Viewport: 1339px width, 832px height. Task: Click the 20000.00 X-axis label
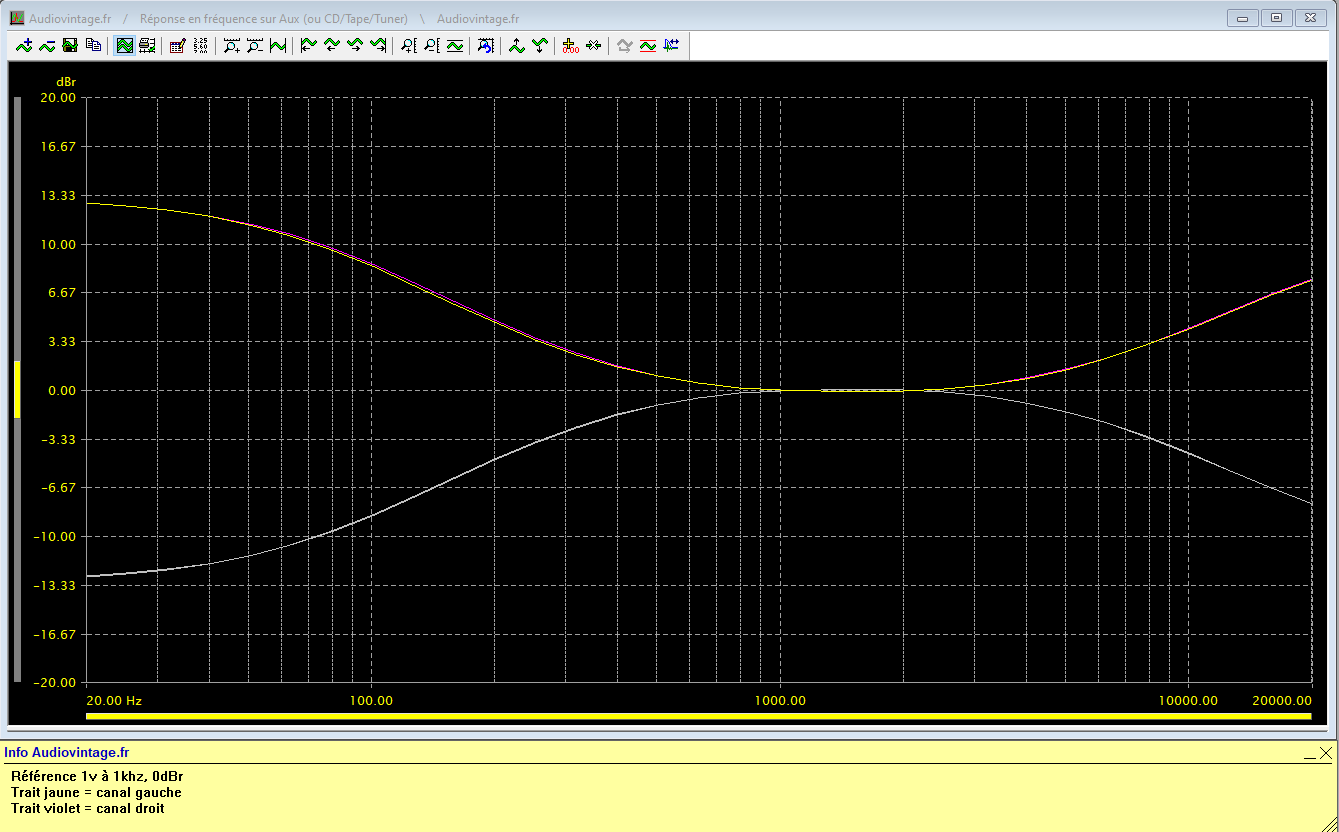click(x=1281, y=701)
